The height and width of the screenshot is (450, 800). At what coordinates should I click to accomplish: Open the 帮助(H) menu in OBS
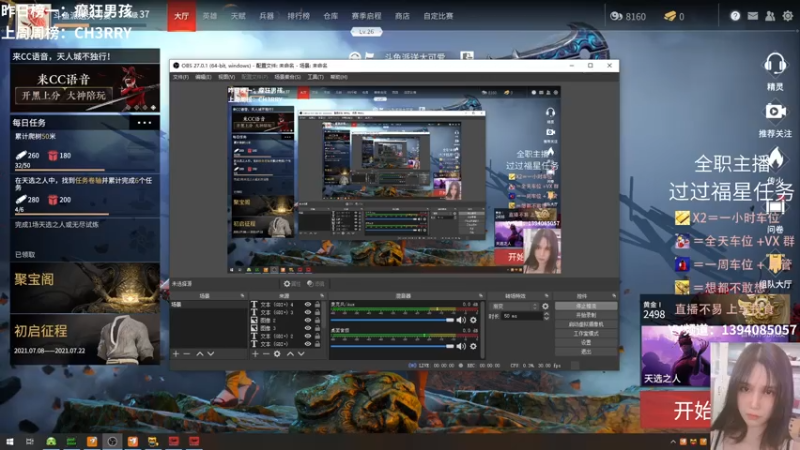[339, 77]
